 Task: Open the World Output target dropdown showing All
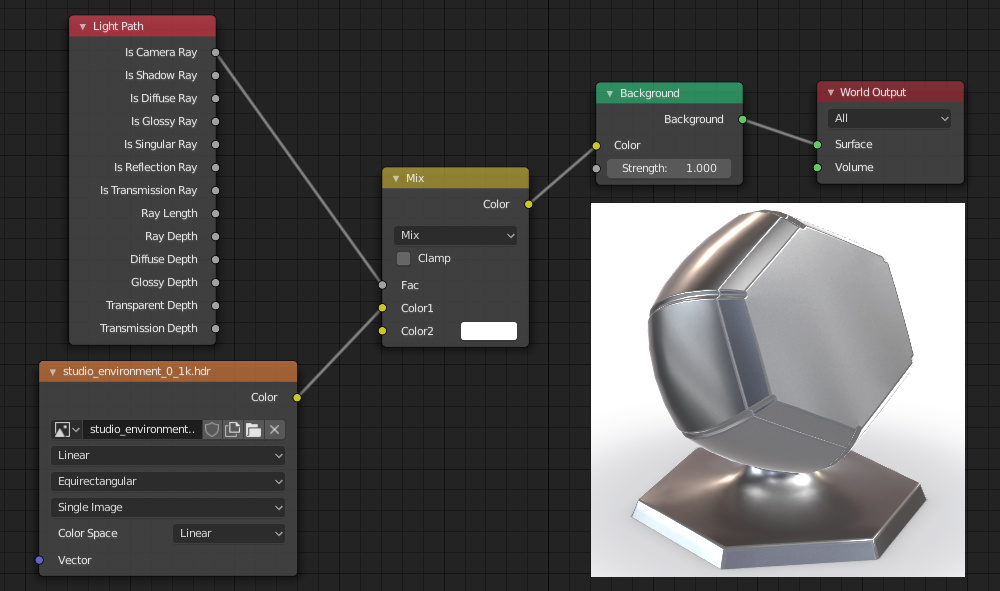pos(890,119)
